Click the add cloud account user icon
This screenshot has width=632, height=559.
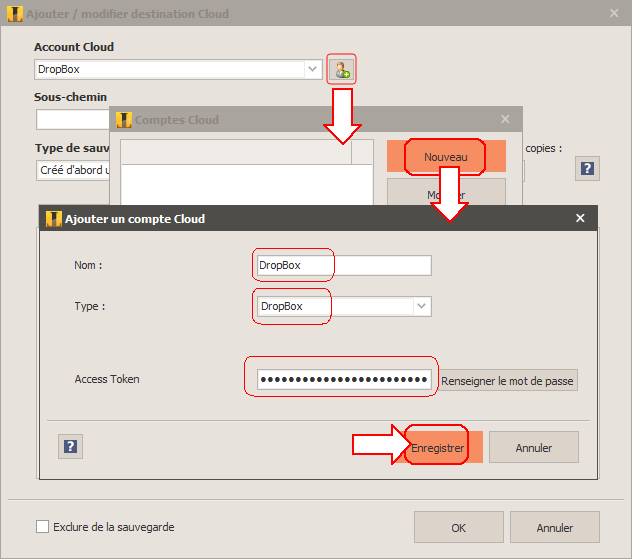click(x=341, y=69)
